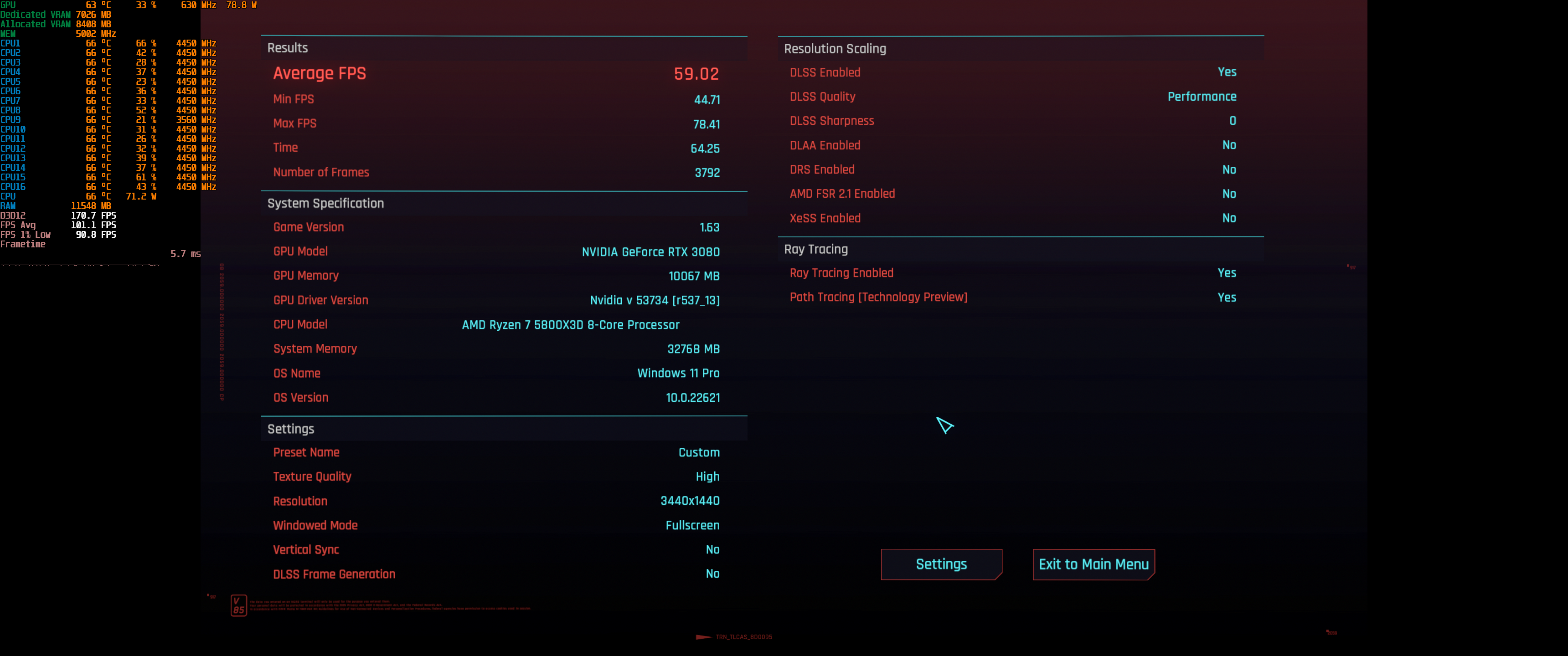Click the Frametime graph in overlay
The image size is (1568, 656).
click(80, 264)
